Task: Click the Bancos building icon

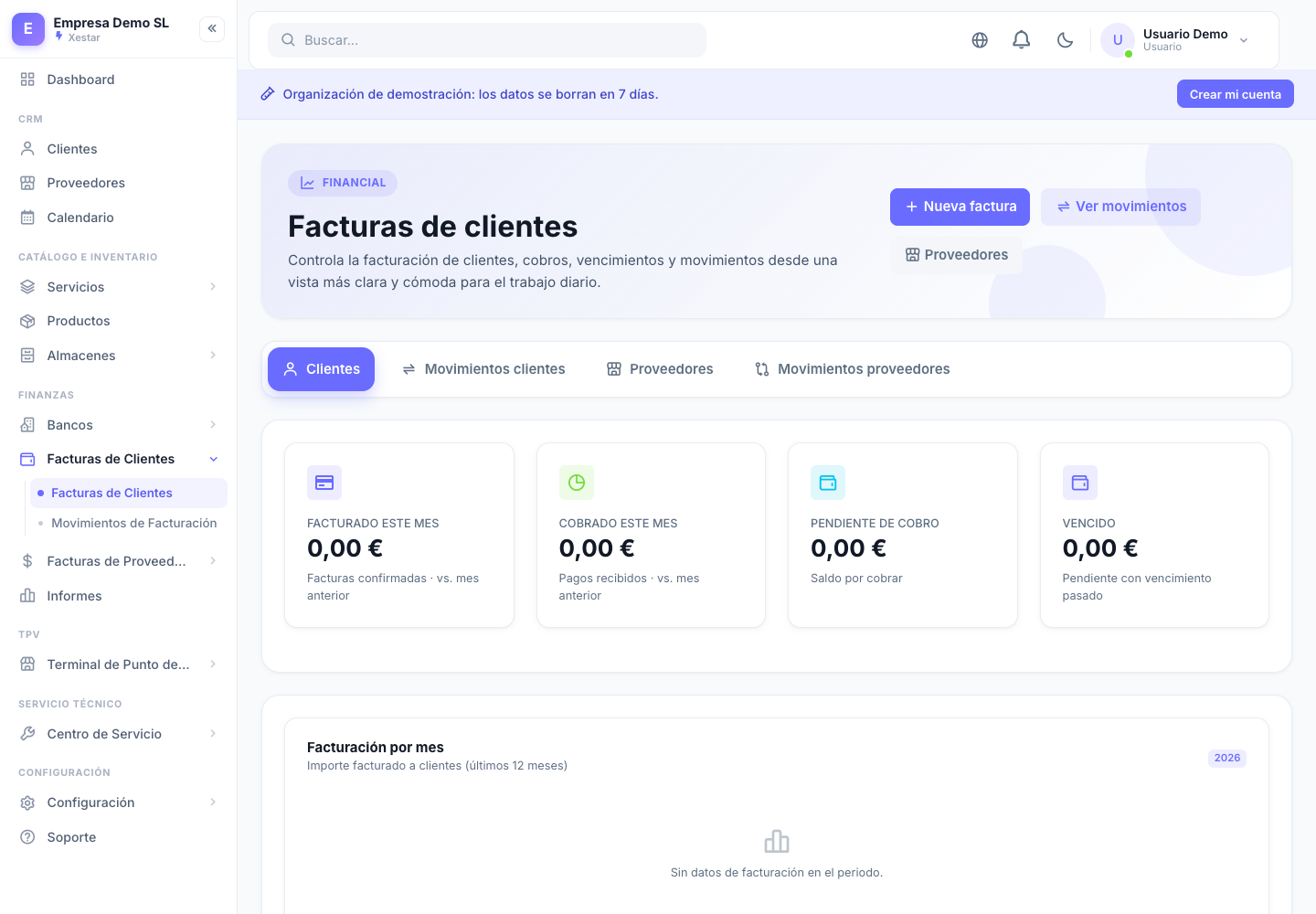Action: pyautogui.click(x=27, y=425)
